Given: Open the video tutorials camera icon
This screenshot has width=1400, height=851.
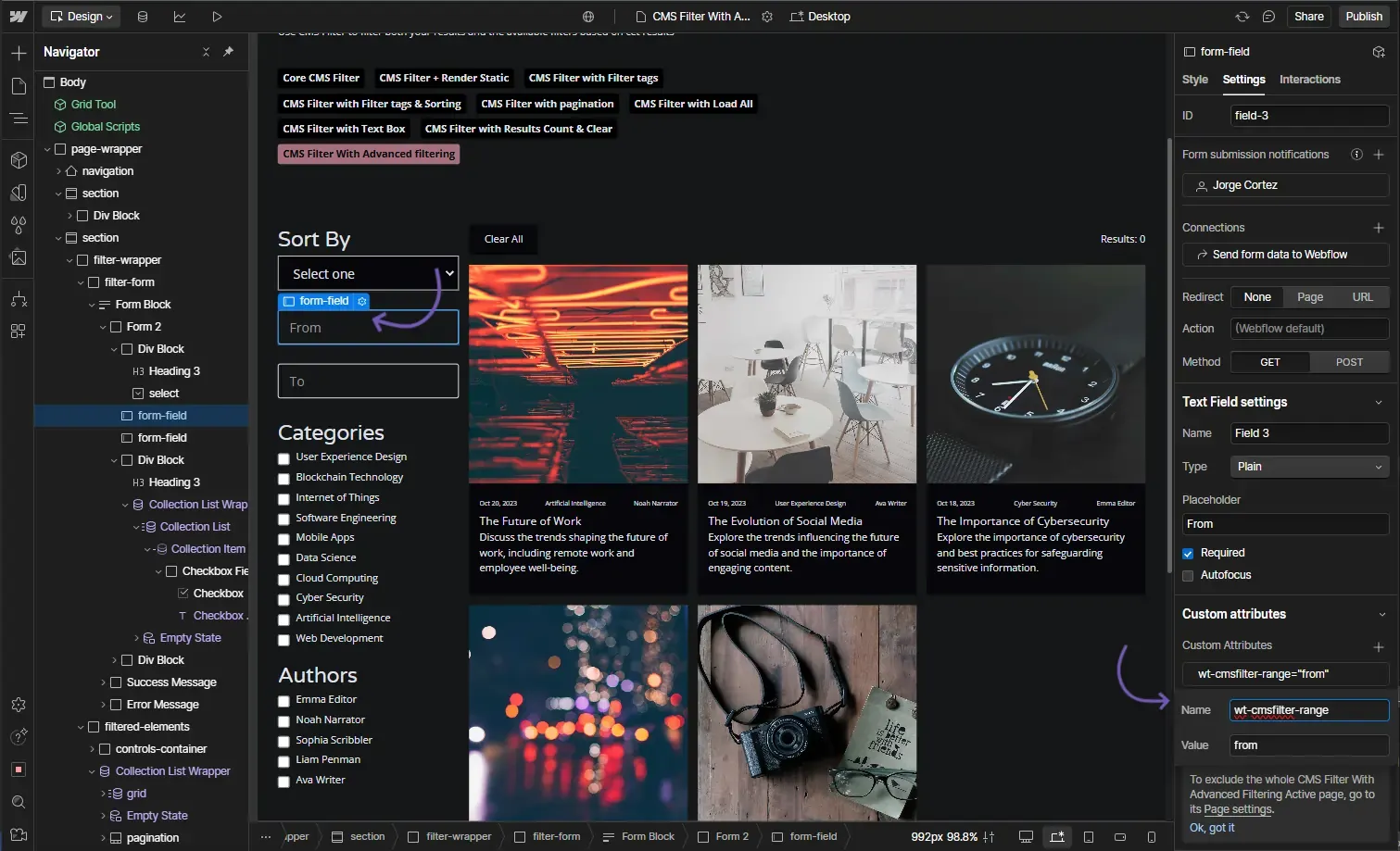Looking at the screenshot, I should [x=19, y=834].
